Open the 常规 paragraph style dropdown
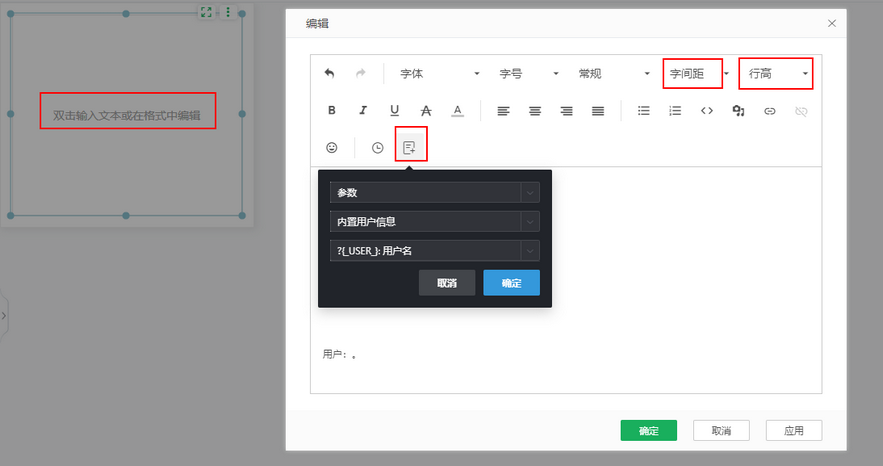 [614, 74]
